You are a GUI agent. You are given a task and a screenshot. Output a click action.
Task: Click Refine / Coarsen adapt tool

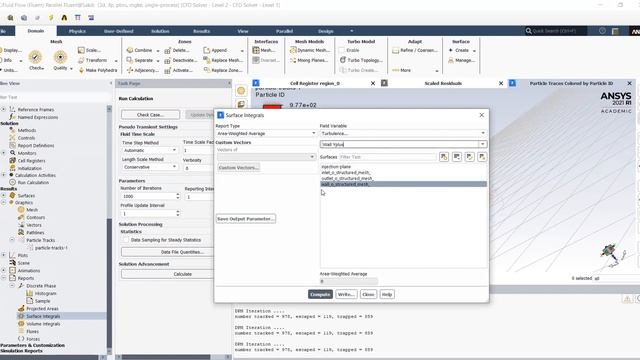tap(415, 50)
